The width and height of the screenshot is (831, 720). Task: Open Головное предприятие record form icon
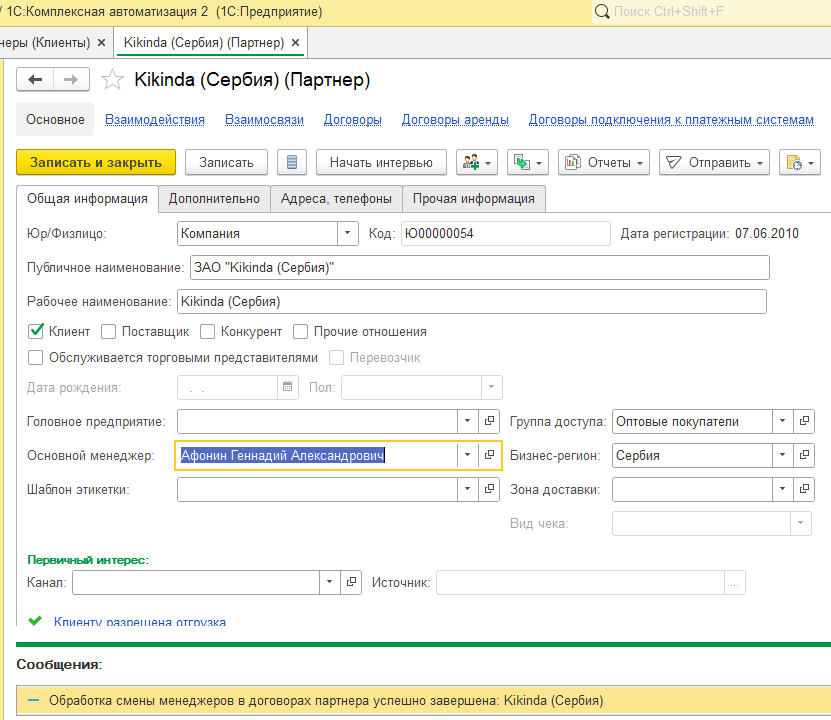489,421
